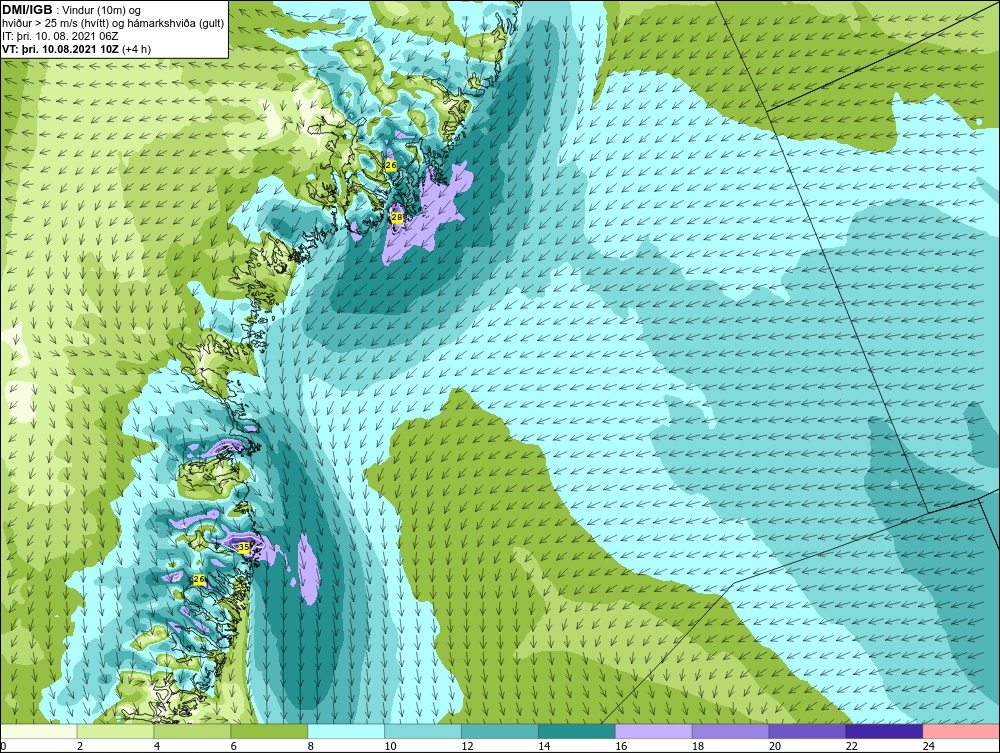Screen dimensions: 1000x753
Task: Click the legend scale number 24
Action: [x=929, y=746]
